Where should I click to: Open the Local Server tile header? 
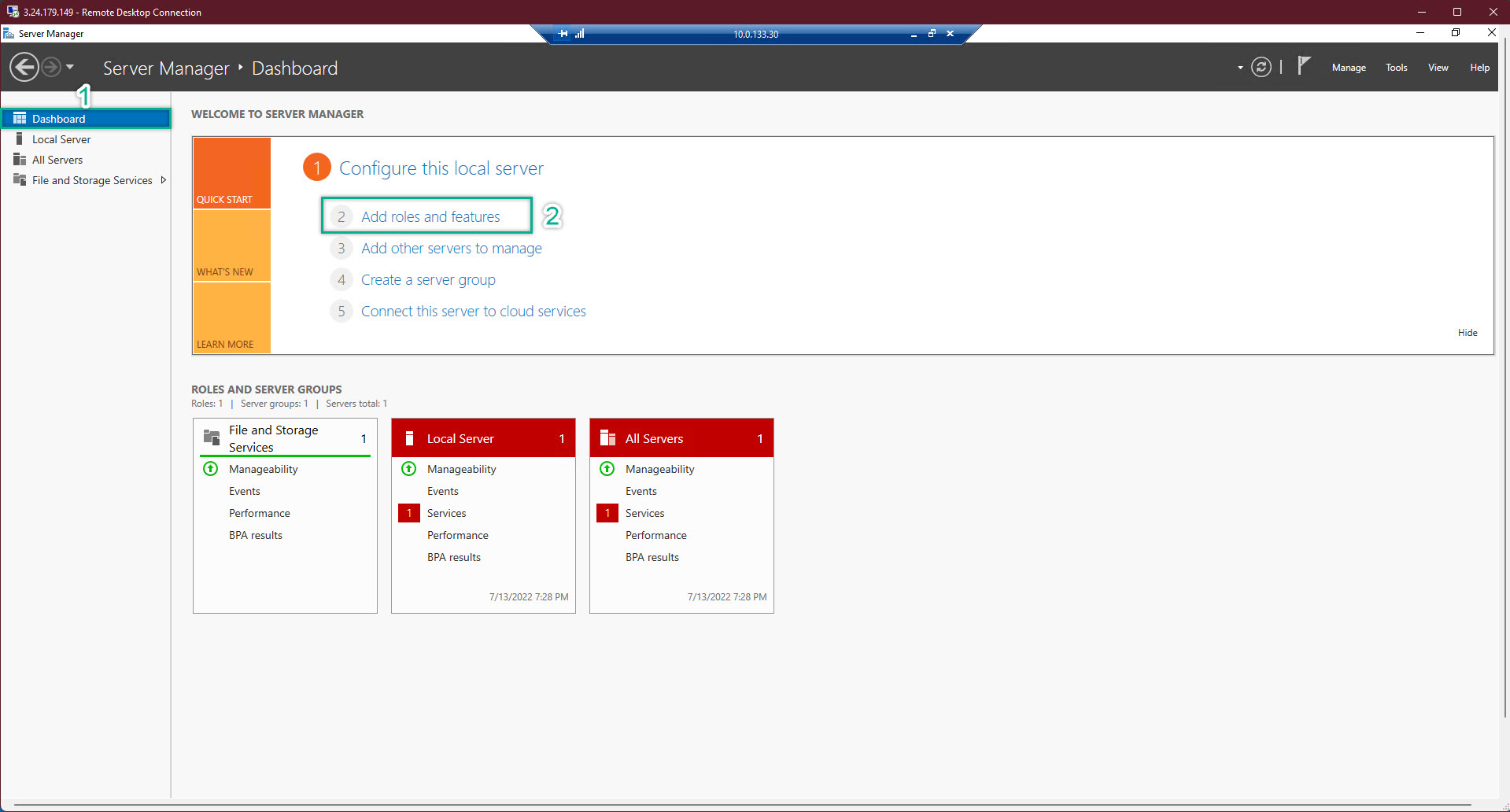coord(483,438)
